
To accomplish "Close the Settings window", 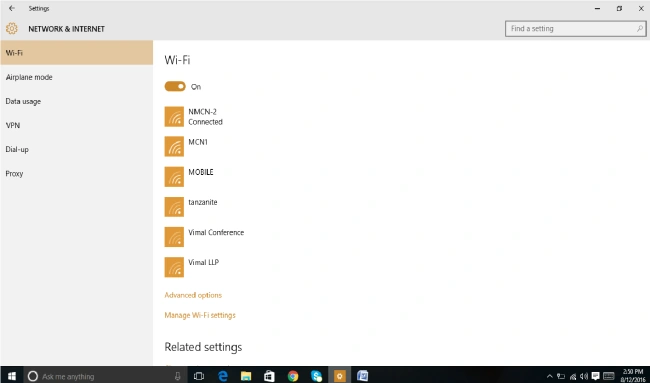I will [x=641, y=8].
